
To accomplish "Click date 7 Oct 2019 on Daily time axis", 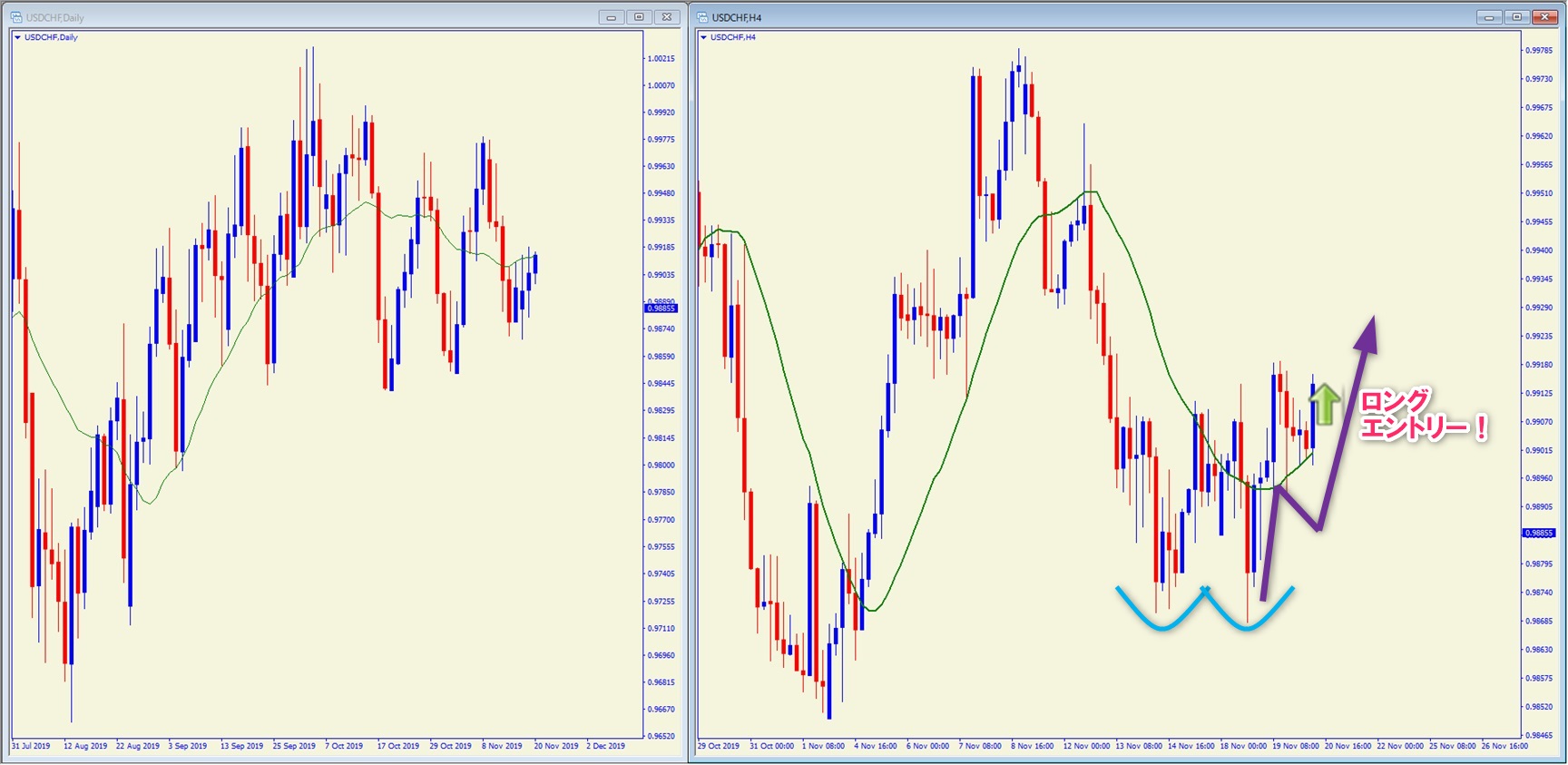I will coord(345,746).
